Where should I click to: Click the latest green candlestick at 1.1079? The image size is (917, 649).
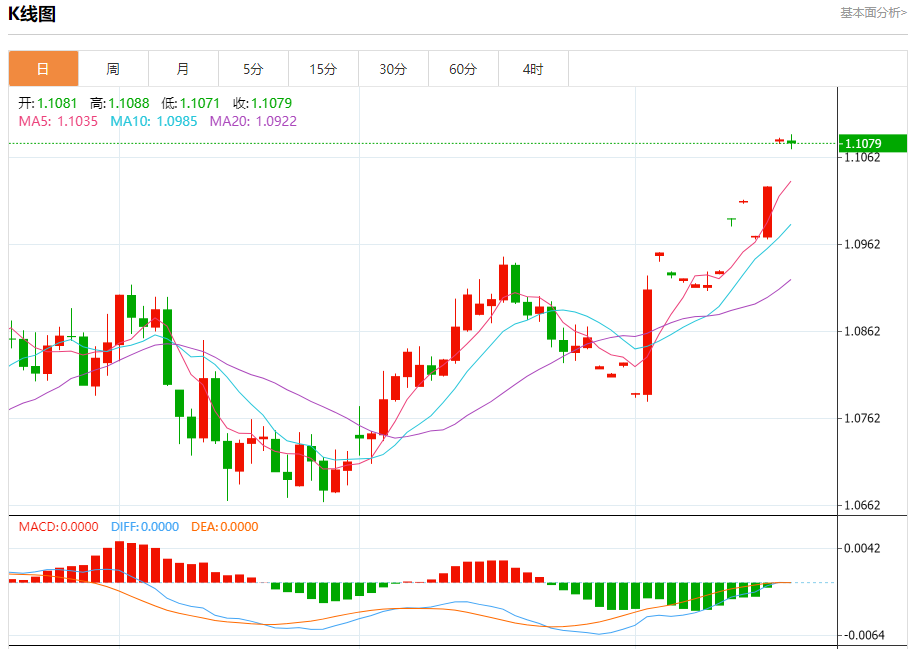[x=792, y=141]
